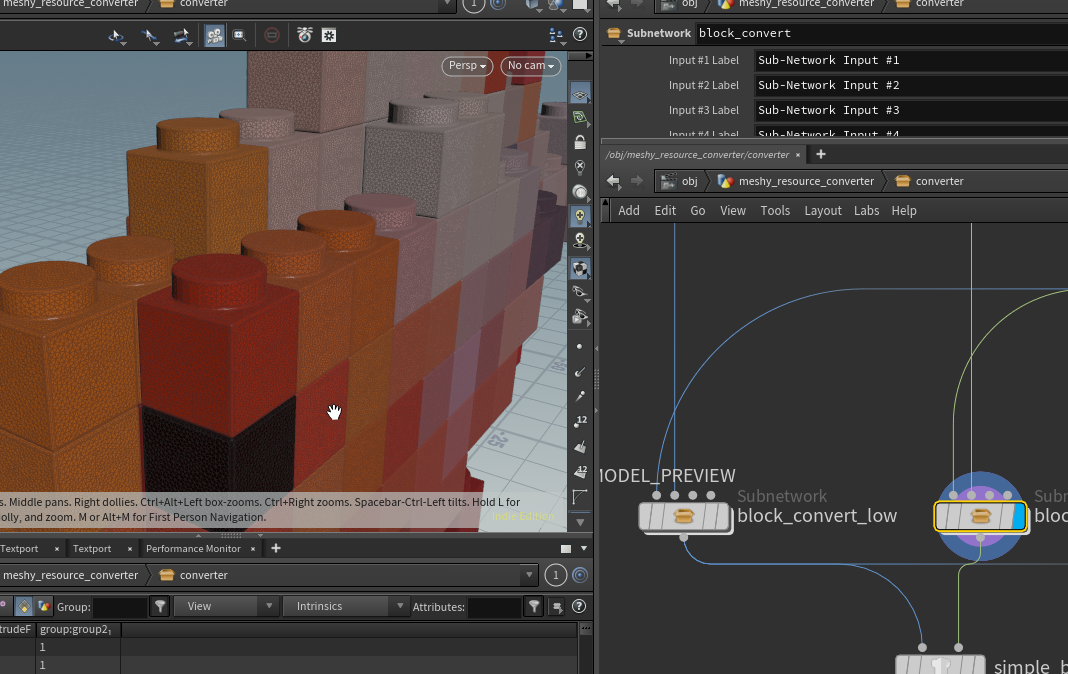Click the zoom-to-region magnifier icon
The image size is (1068, 674).
tap(240, 35)
